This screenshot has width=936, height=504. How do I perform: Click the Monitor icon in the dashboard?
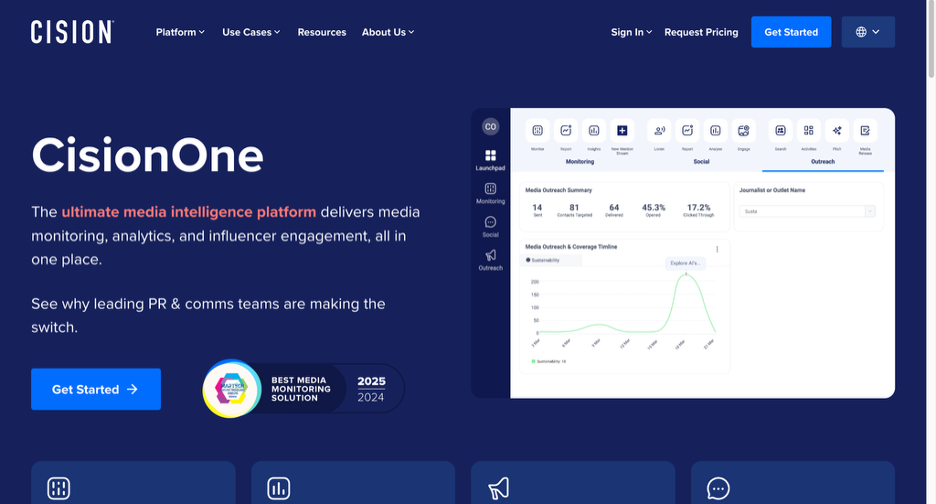(537, 130)
